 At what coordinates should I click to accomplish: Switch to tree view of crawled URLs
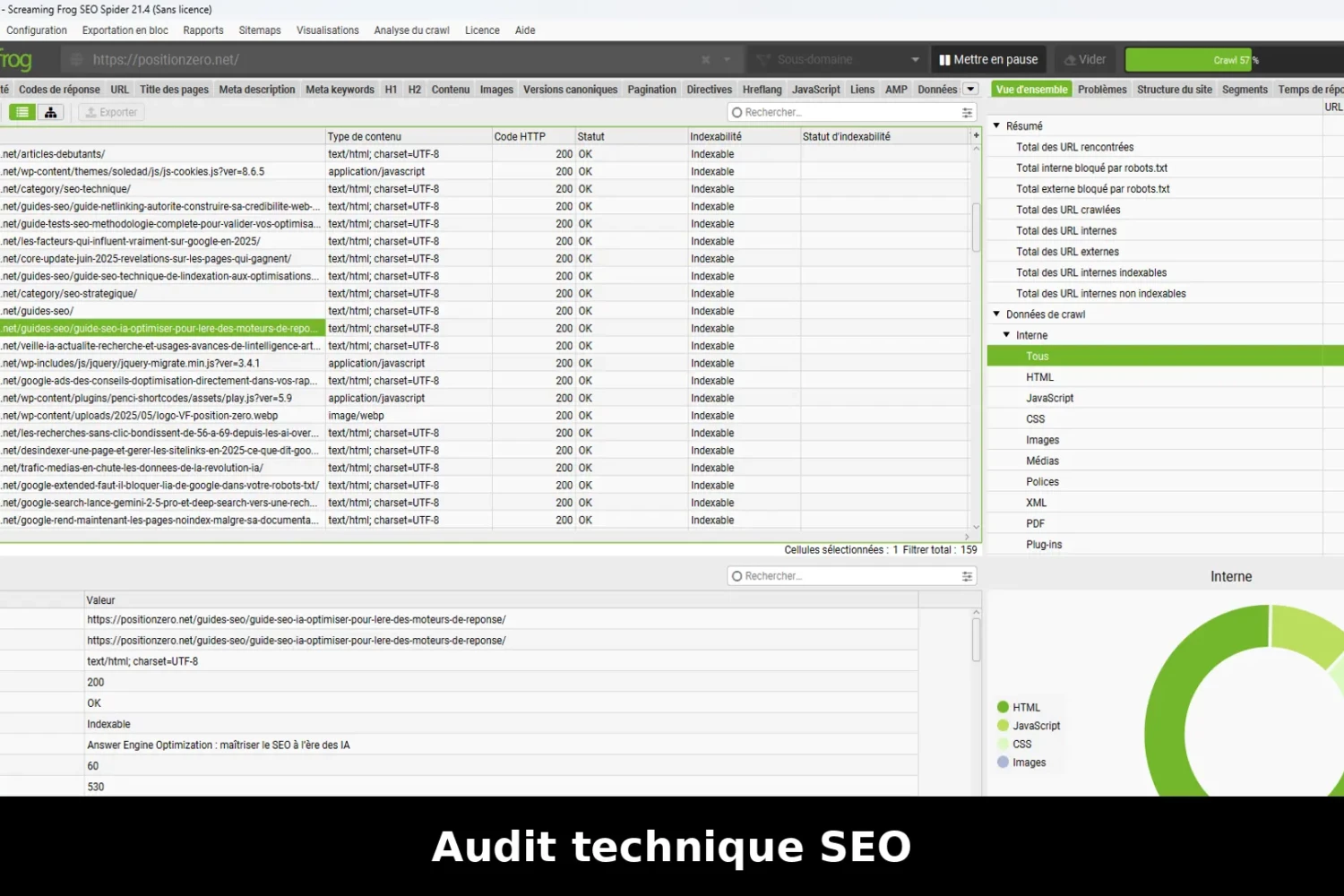[x=50, y=111]
